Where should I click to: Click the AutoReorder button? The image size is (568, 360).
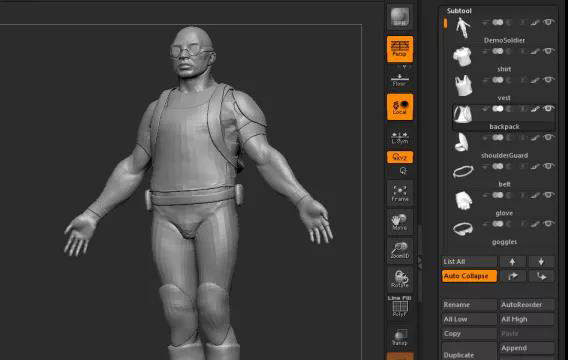527,305
